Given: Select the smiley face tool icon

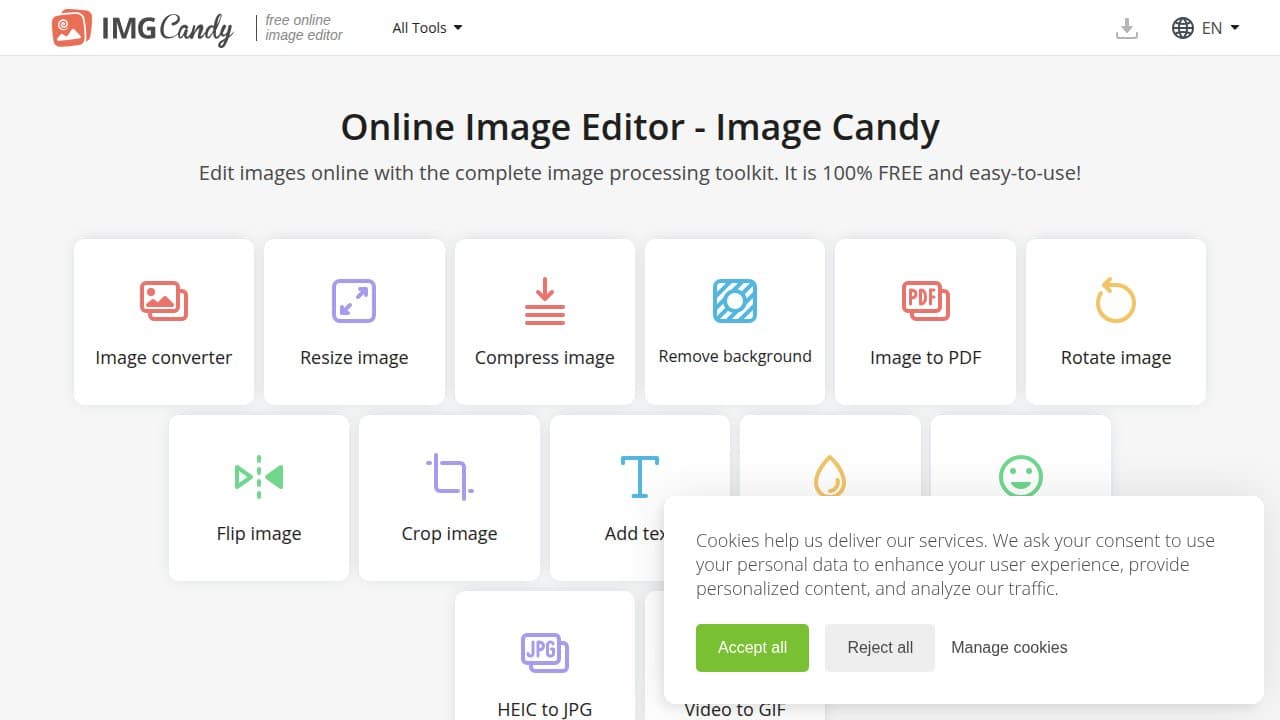Looking at the screenshot, I should pyautogui.click(x=1021, y=477).
